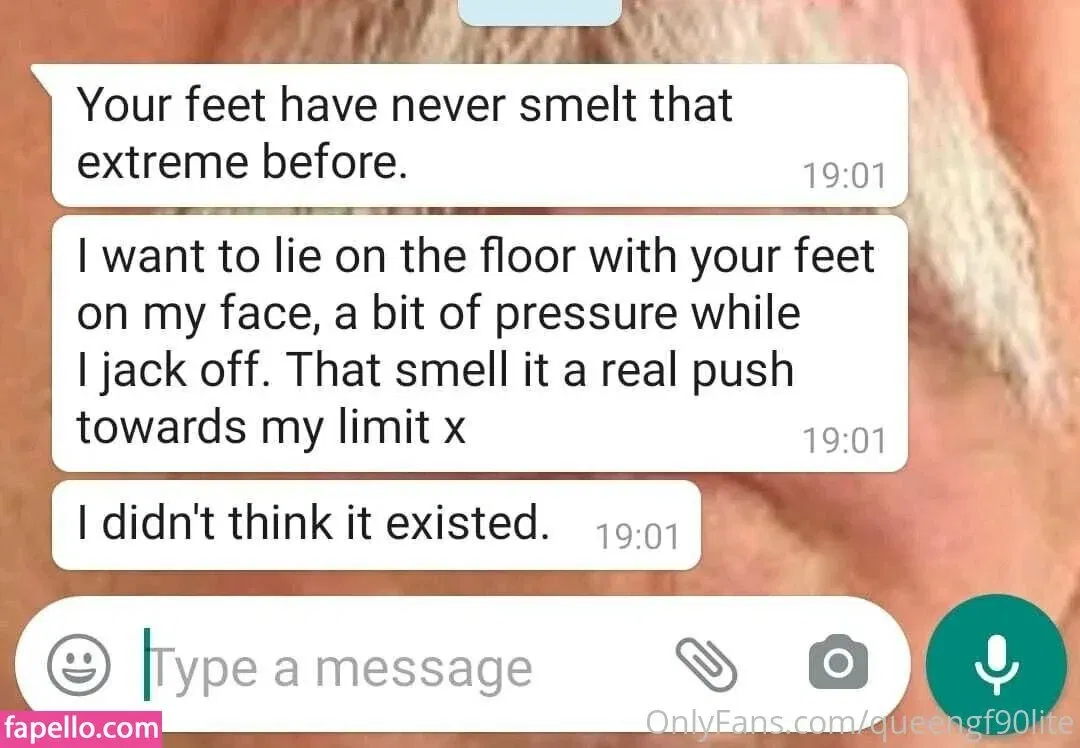The image size is (1080, 748).
Task: Click the tail of the first message bubble
Action: click(41, 76)
